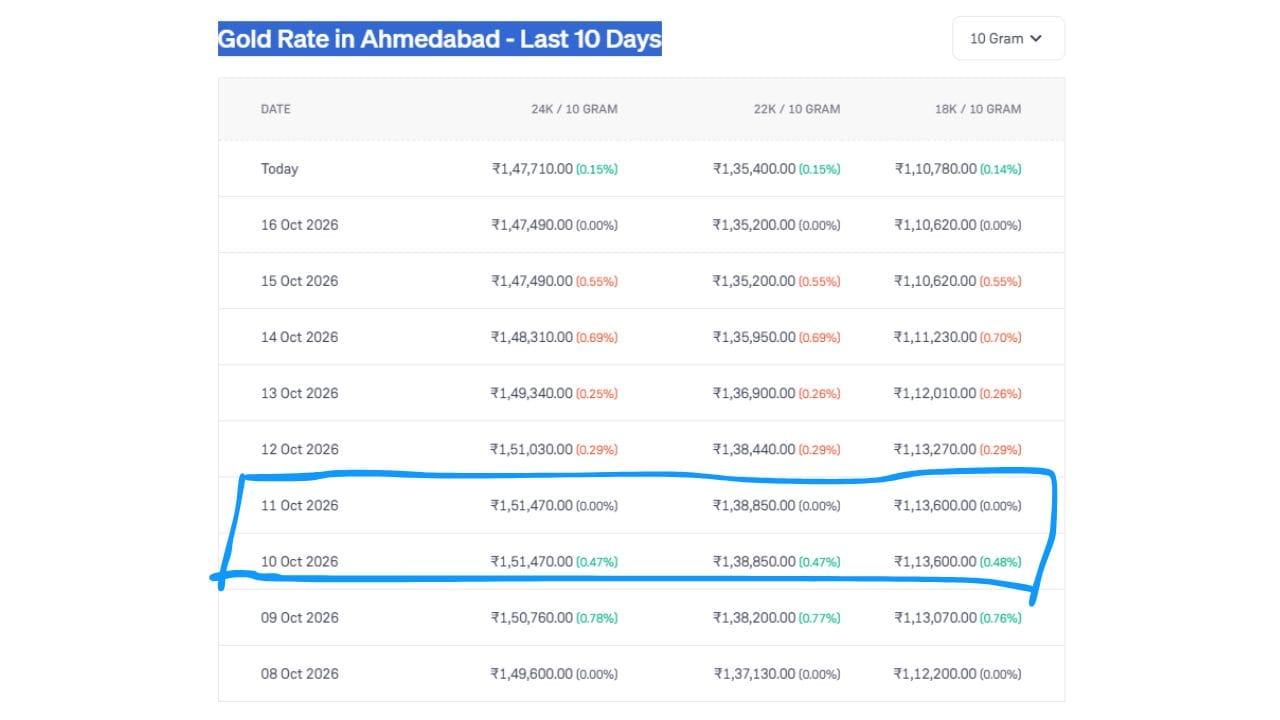Screen dimensions: 1280x720
Task: Click the 24K price in the 11 Oct row
Action: point(532,505)
